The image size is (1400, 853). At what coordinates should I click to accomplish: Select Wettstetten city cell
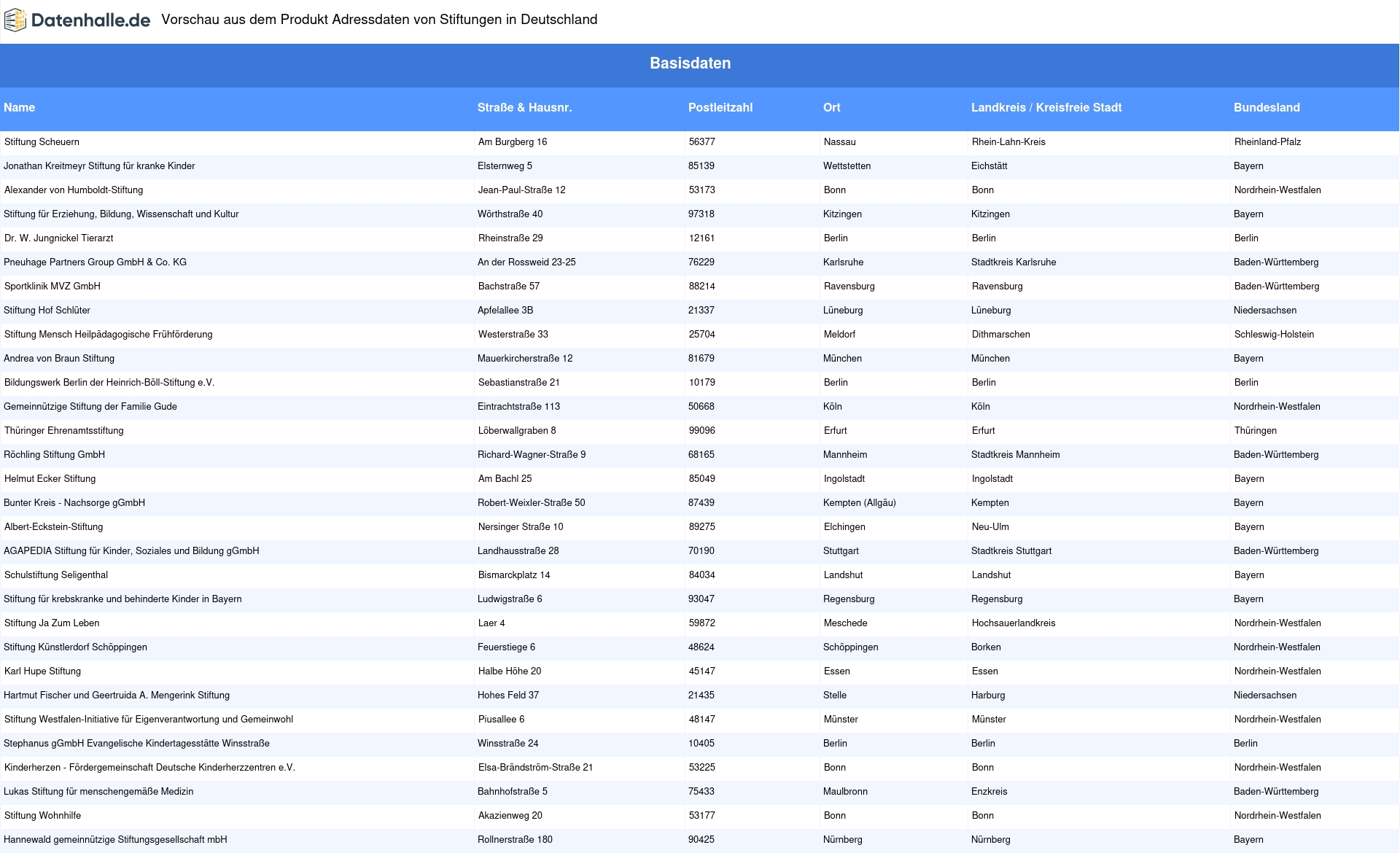[x=847, y=166]
